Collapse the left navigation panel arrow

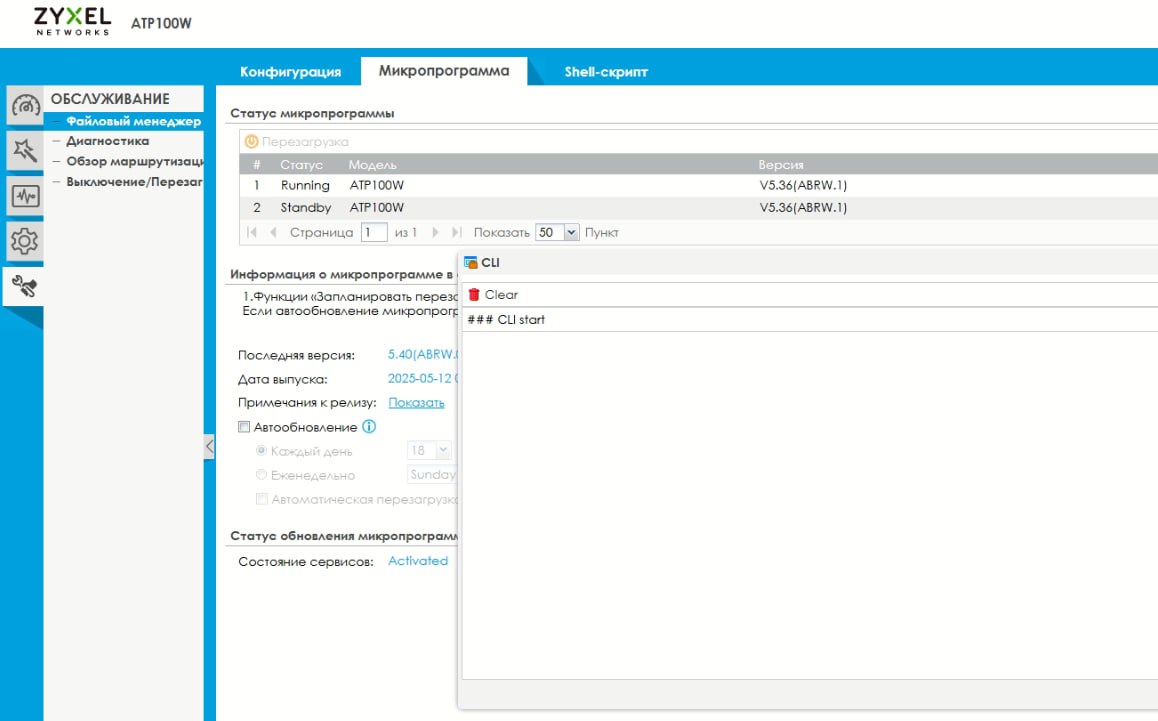(210, 446)
